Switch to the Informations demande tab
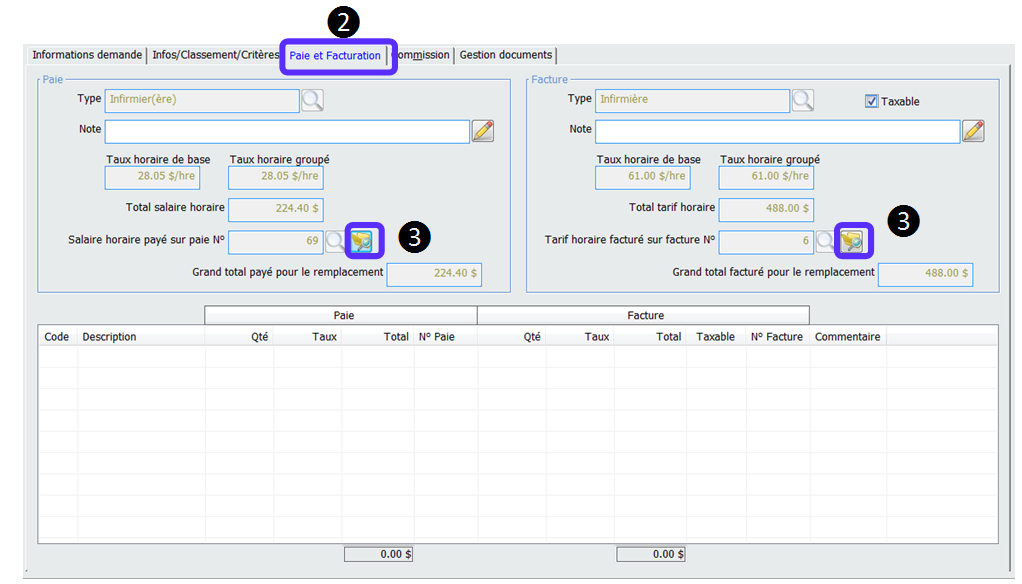The image size is (1022, 584). [87, 55]
